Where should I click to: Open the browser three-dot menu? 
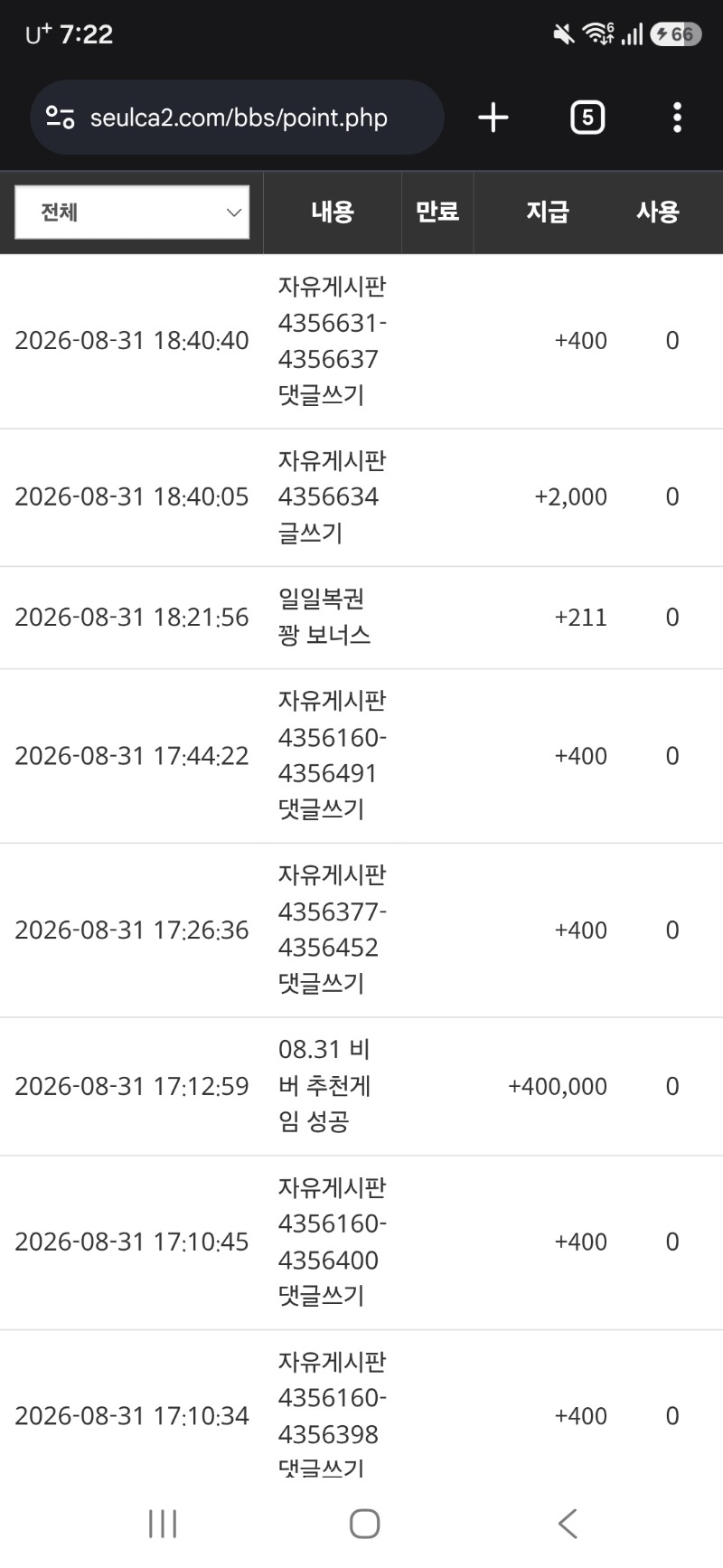677,118
